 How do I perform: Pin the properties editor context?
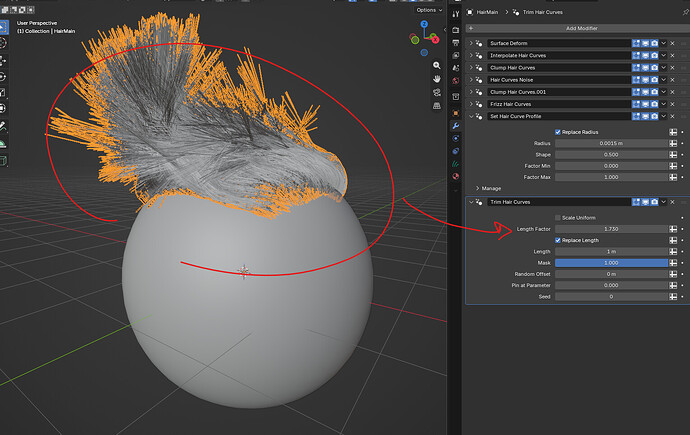685,12
